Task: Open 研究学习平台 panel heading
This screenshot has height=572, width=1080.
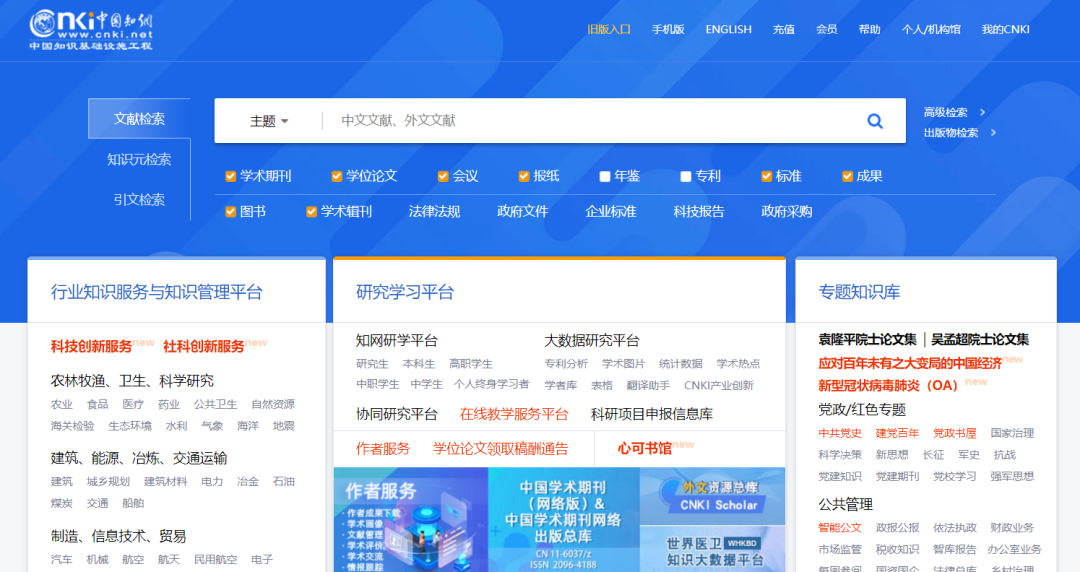Action: 405,292
